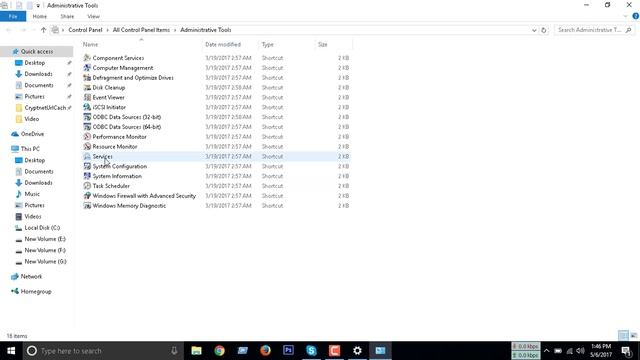The width and height of the screenshot is (640, 360).
Task: Open the View ribbon tab
Action: pyautogui.click(x=93, y=16)
